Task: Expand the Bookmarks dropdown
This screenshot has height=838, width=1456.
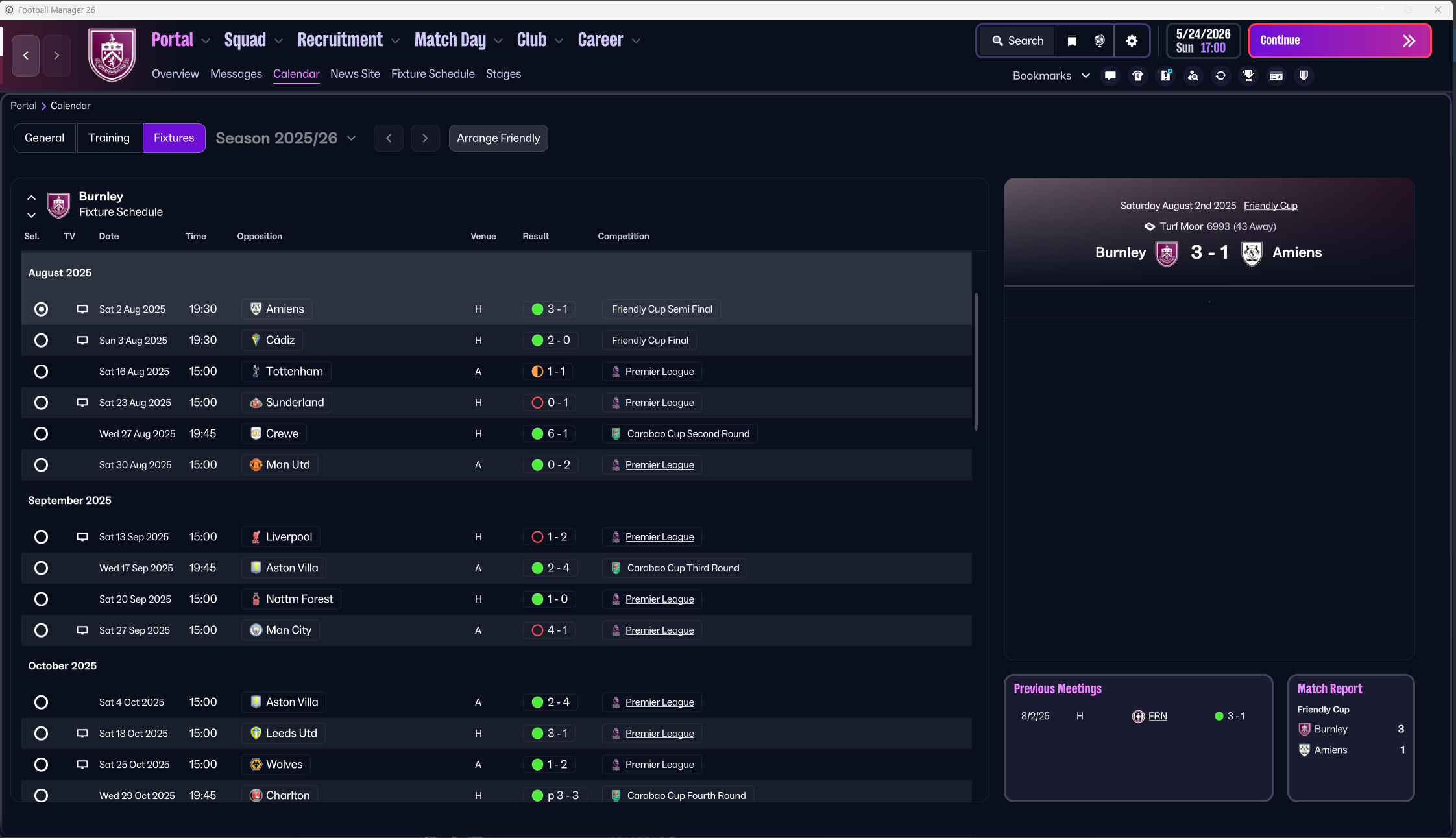Action: [1051, 76]
